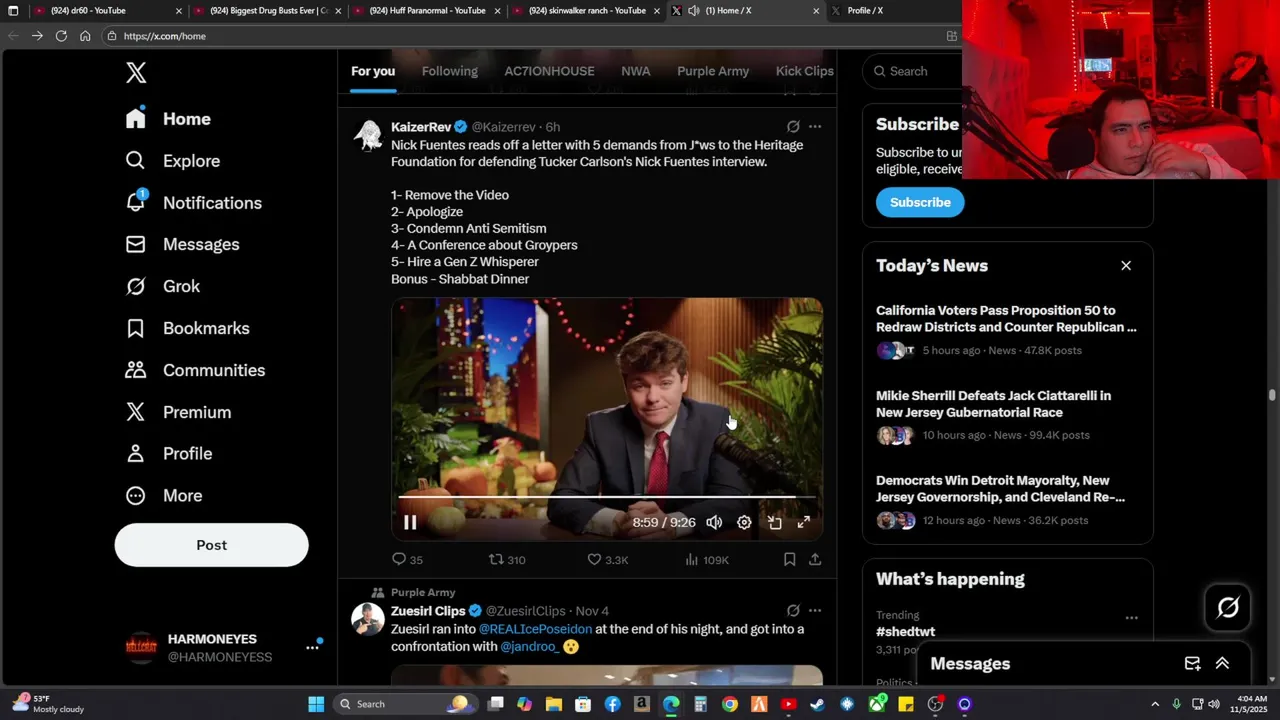The width and height of the screenshot is (1280, 720).
Task: Open the @jandroo_ mention link
Action: 530,646
